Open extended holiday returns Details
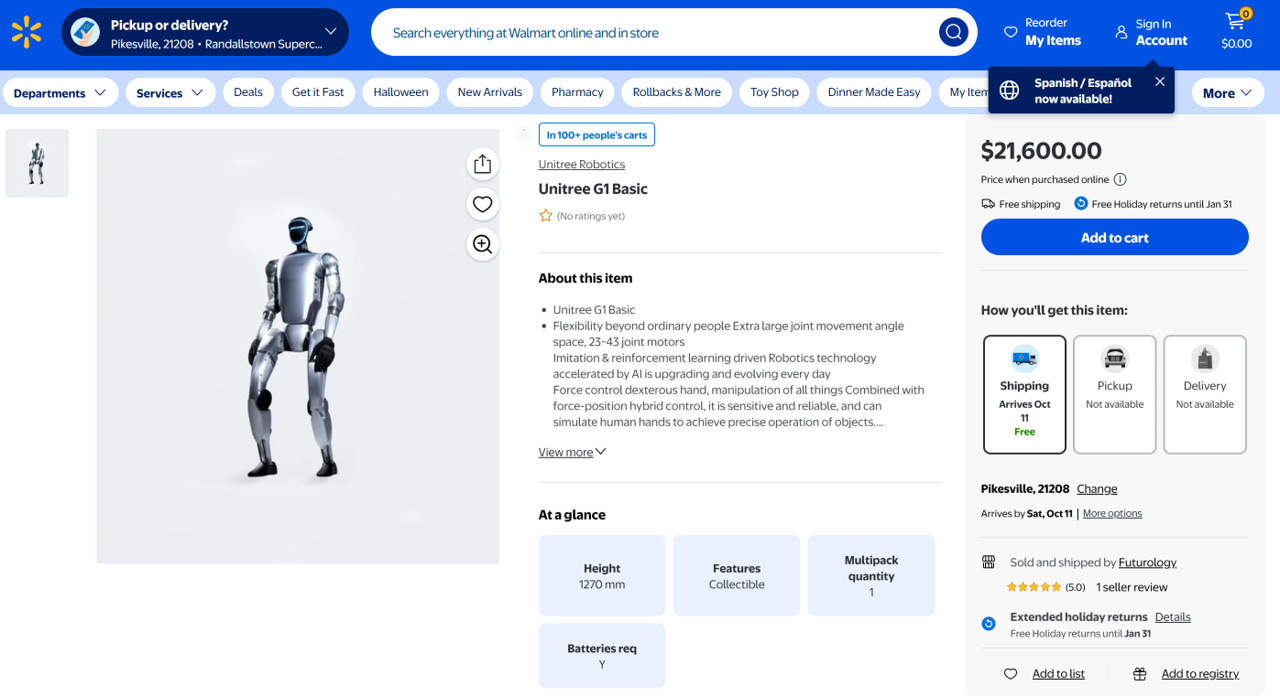The image size is (1280, 696). (1173, 617)
